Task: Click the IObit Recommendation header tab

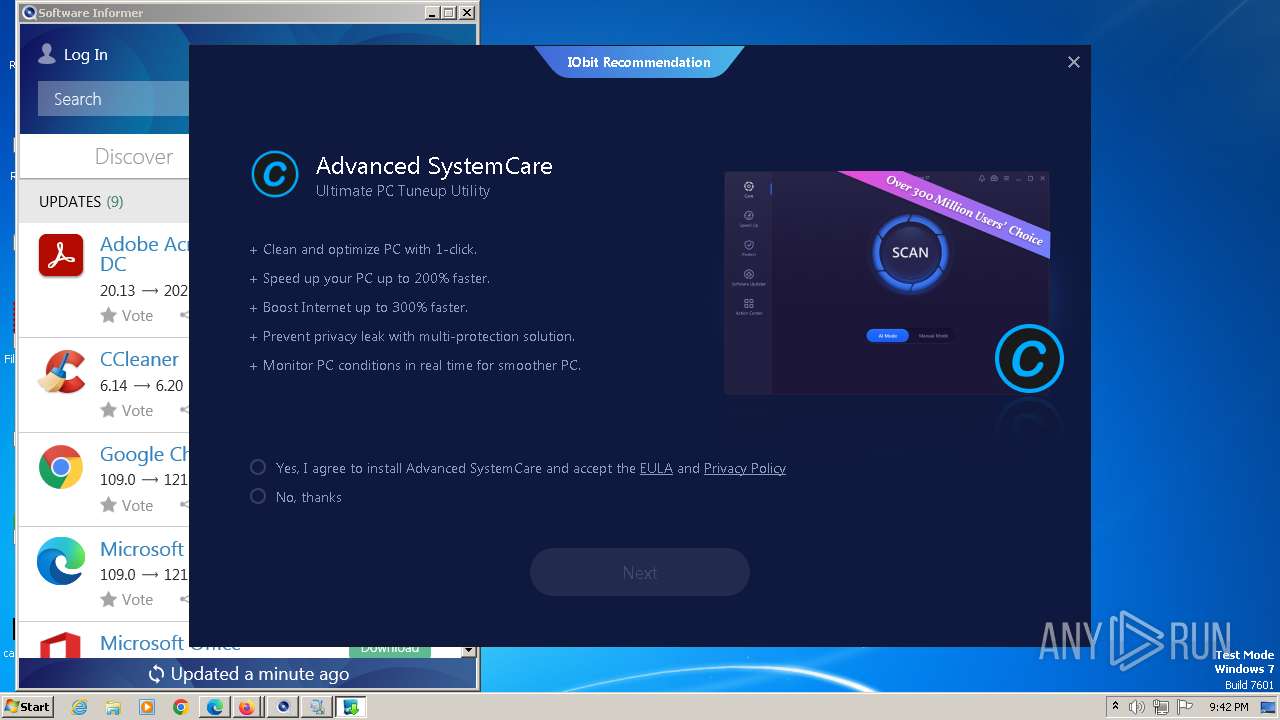Action: tap(639, 62)
